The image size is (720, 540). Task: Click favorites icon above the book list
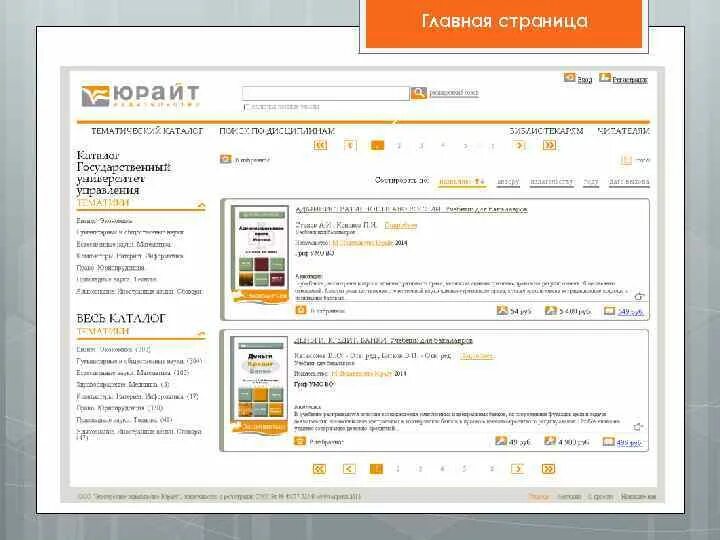[x=225, y=159]
